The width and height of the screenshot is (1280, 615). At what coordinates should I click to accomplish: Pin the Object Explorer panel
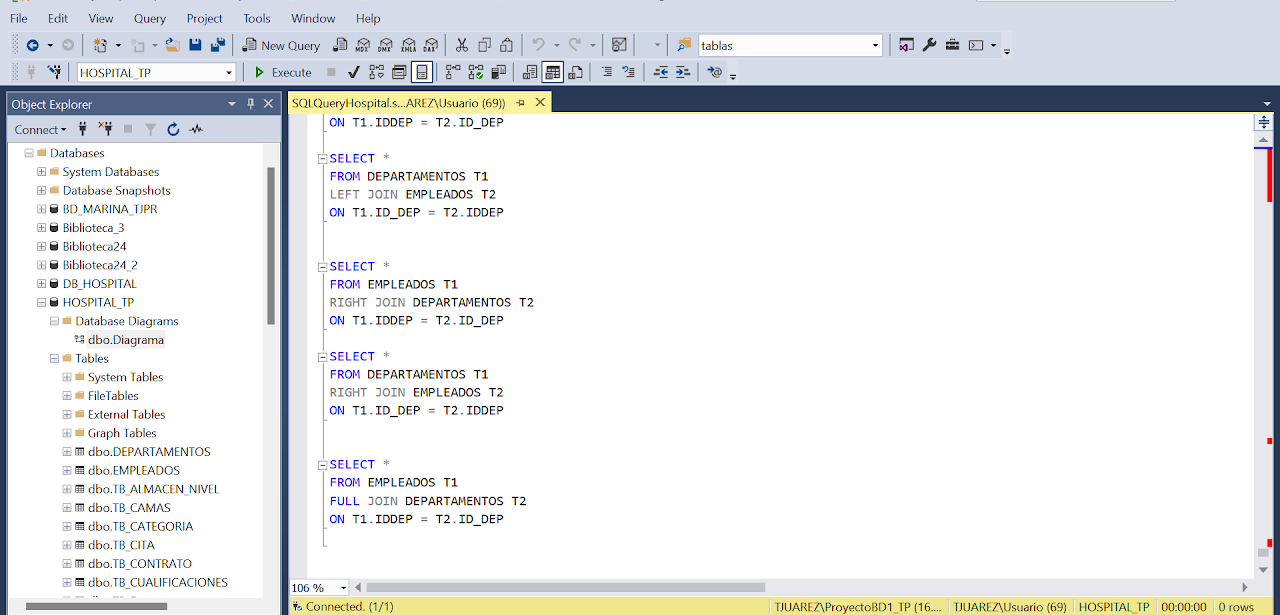point(250,104)
